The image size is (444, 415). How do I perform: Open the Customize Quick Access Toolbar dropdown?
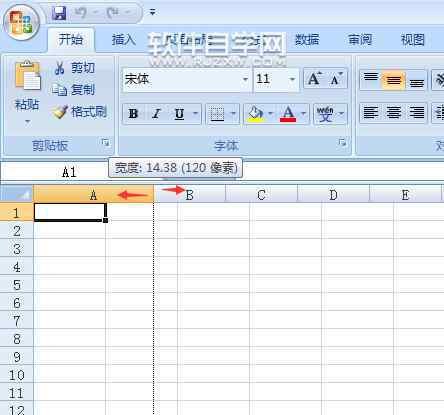click(152, 13)
